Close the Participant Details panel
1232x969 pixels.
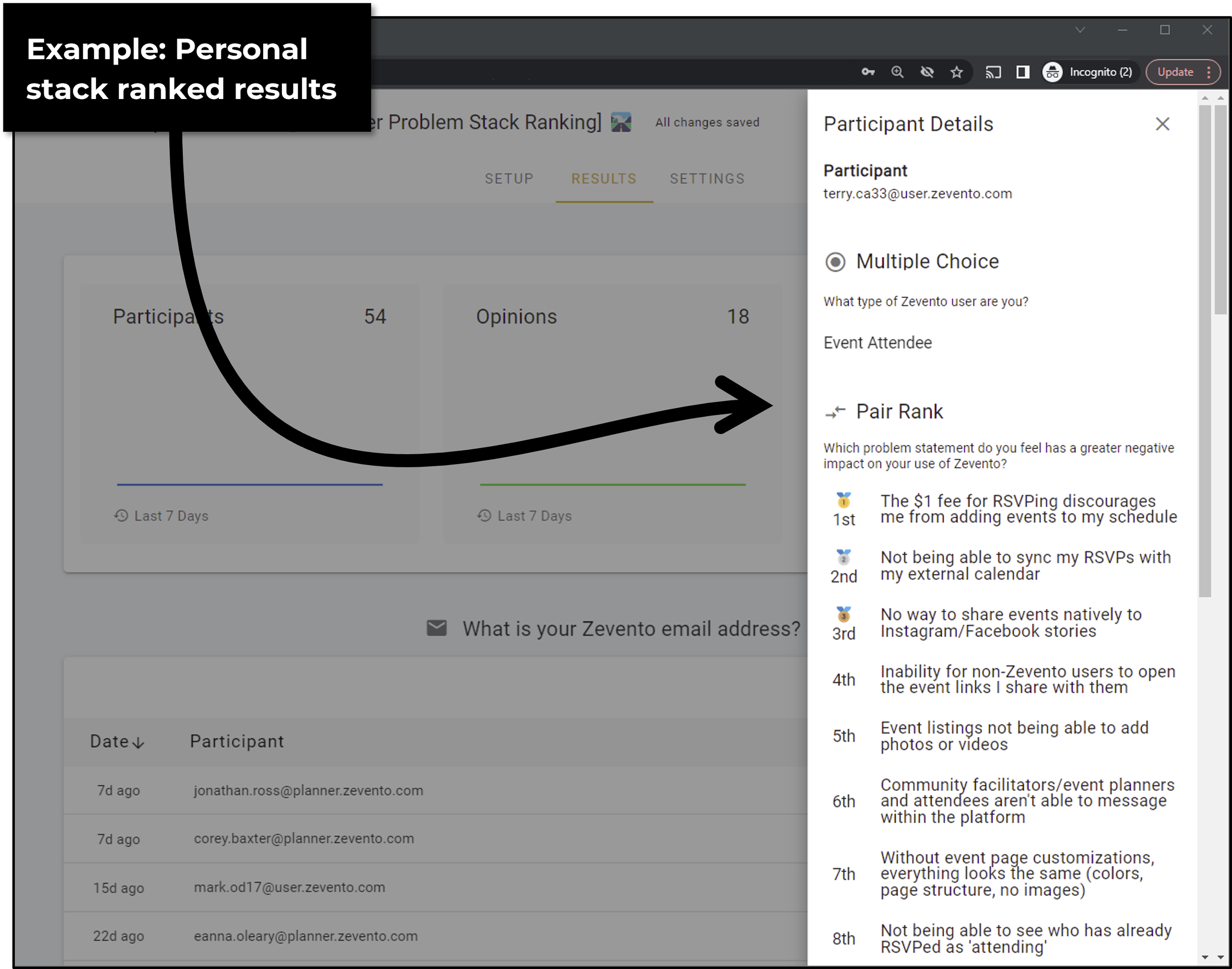1162,124
